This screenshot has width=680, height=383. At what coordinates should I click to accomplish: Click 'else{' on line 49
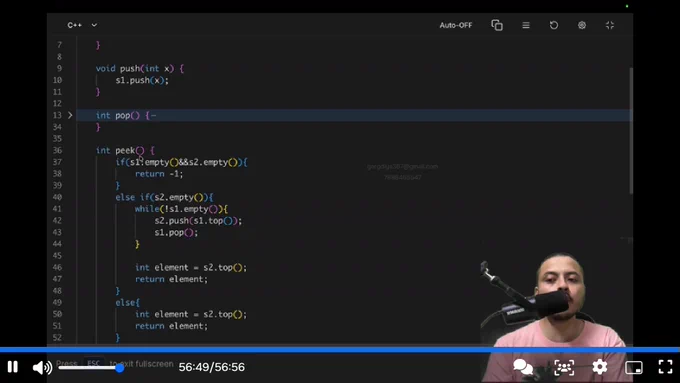click(128, 303)
